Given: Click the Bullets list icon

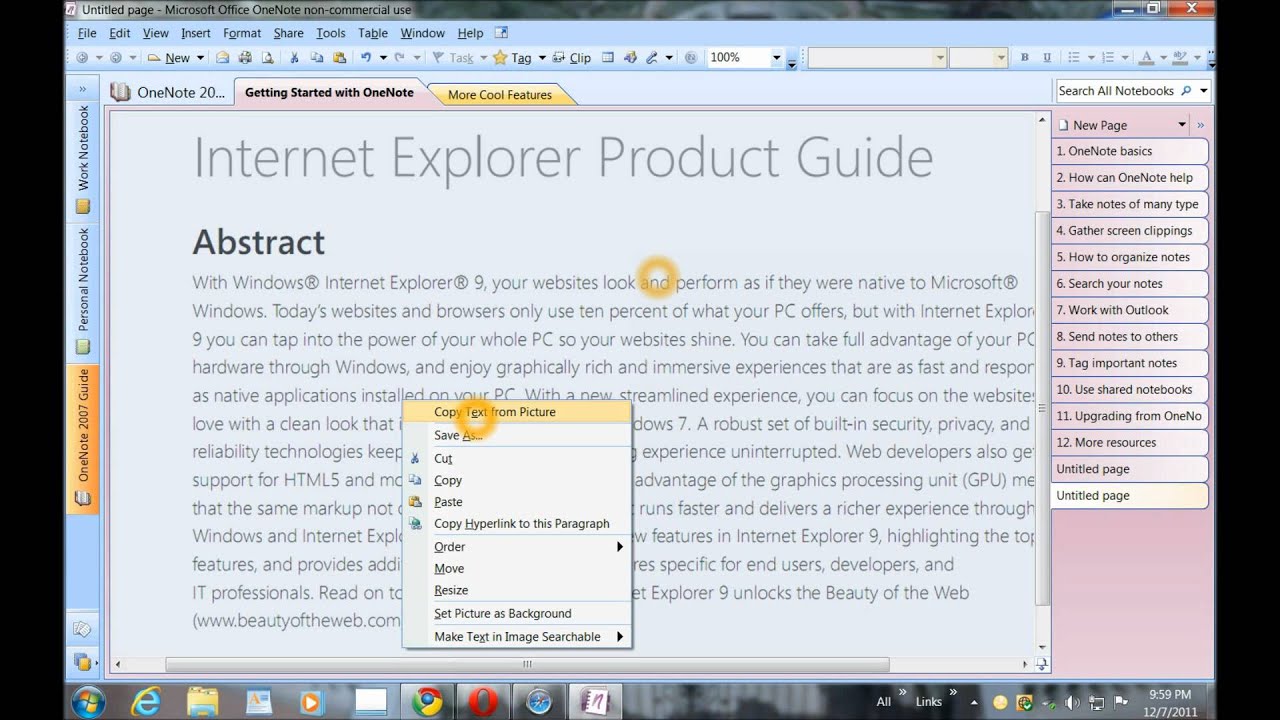Looking at the screenshot, I should pos(1074,58).
